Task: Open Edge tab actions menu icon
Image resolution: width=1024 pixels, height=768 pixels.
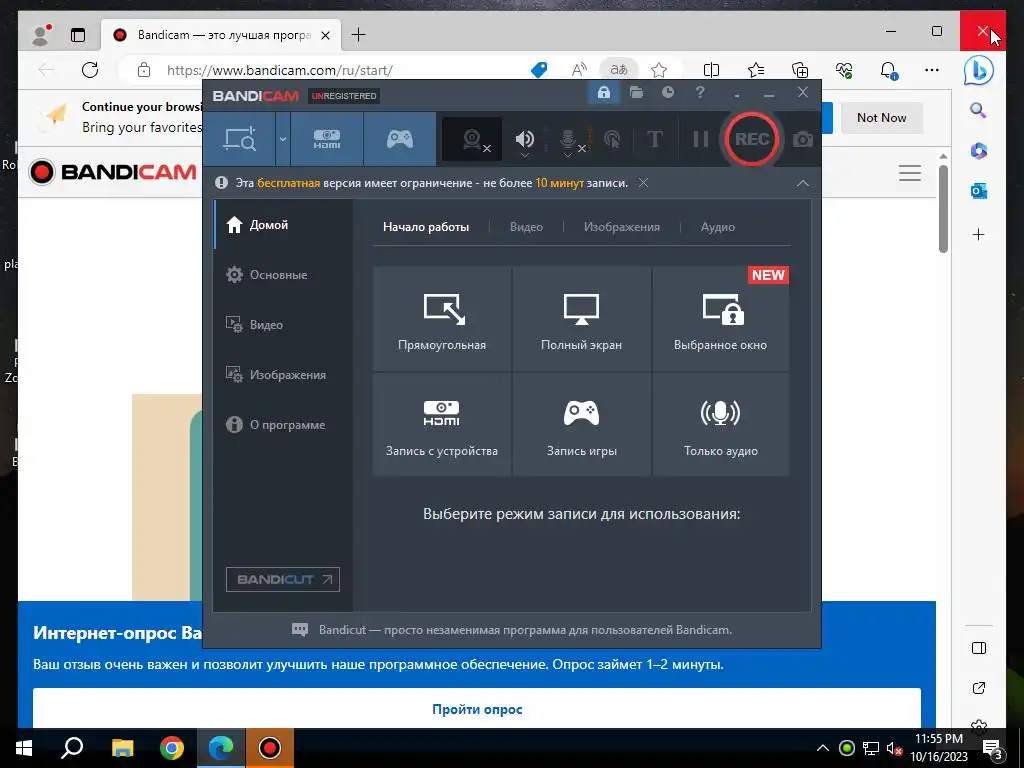Action: tap(78, 35)
